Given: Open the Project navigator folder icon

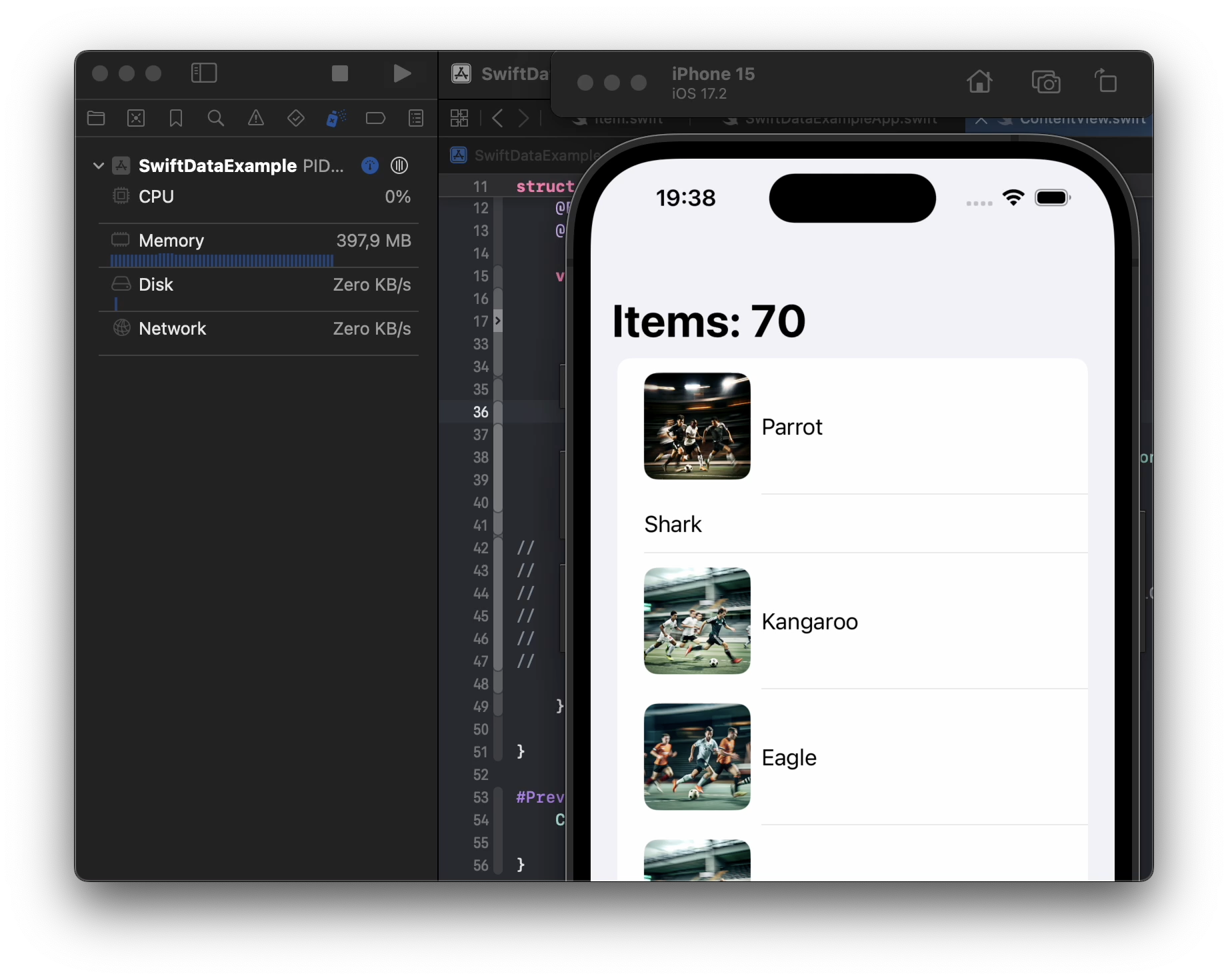Looking at the screenshot, I should click(96, 119).
